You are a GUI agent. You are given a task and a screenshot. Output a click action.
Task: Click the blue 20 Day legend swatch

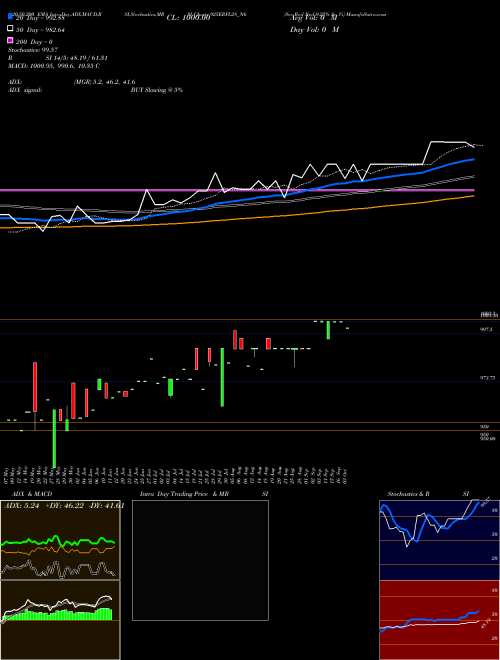[x=10, y=17]
